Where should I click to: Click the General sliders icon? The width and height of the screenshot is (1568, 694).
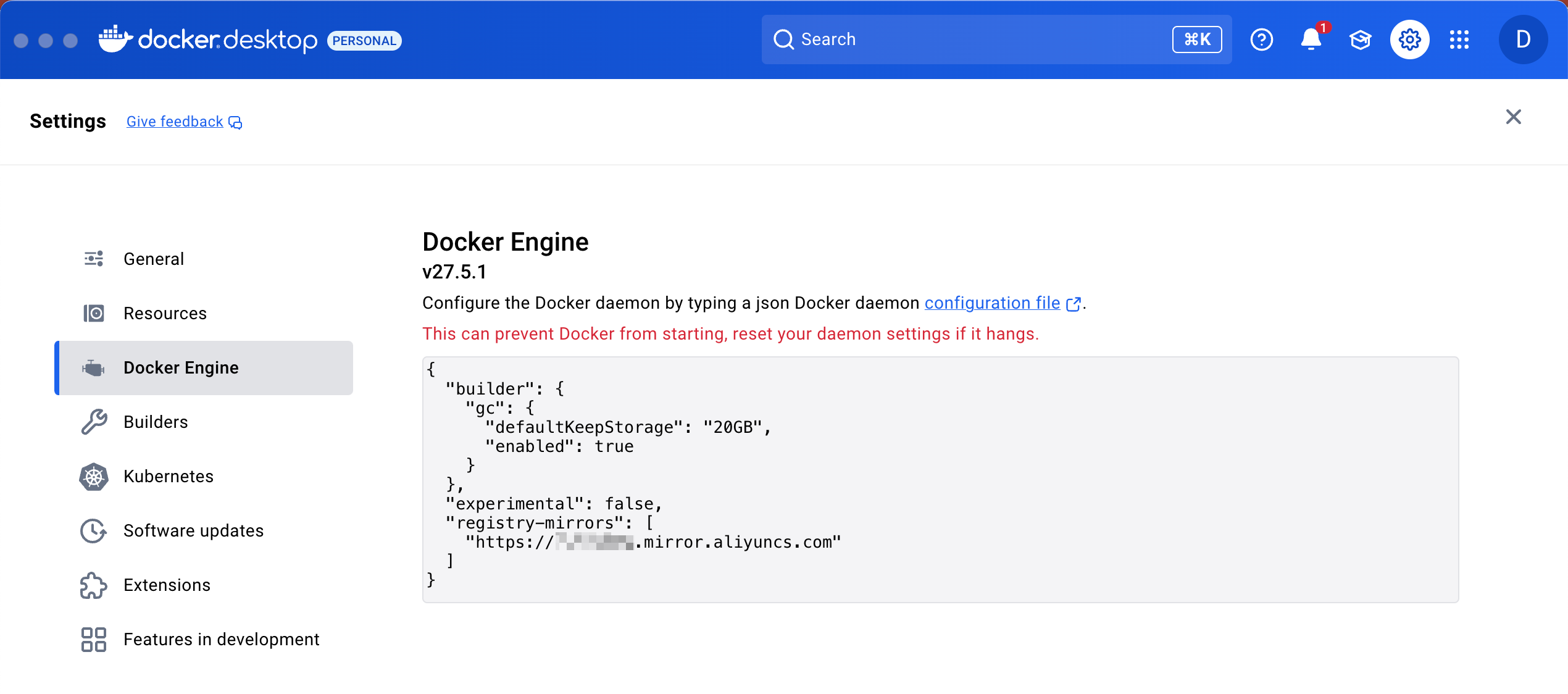tap(94, 259)
